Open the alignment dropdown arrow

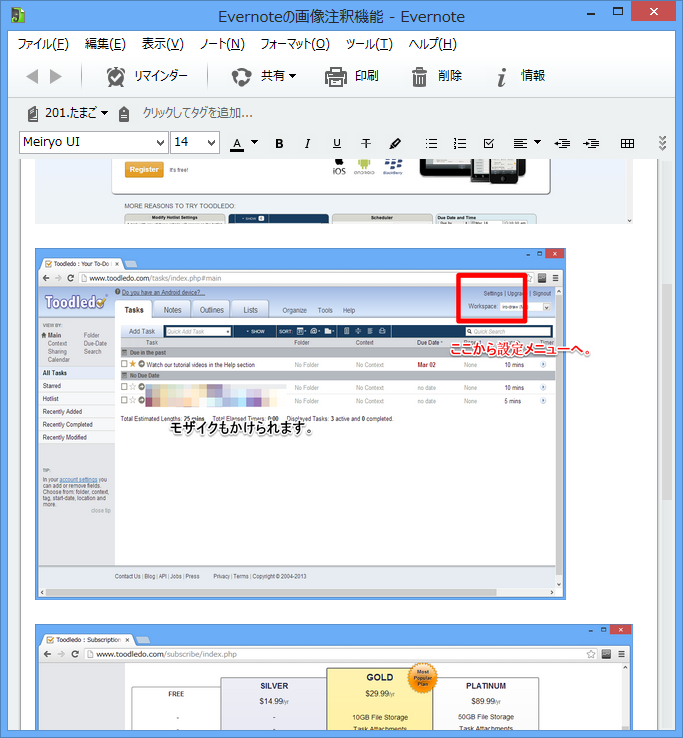[538, 142]
